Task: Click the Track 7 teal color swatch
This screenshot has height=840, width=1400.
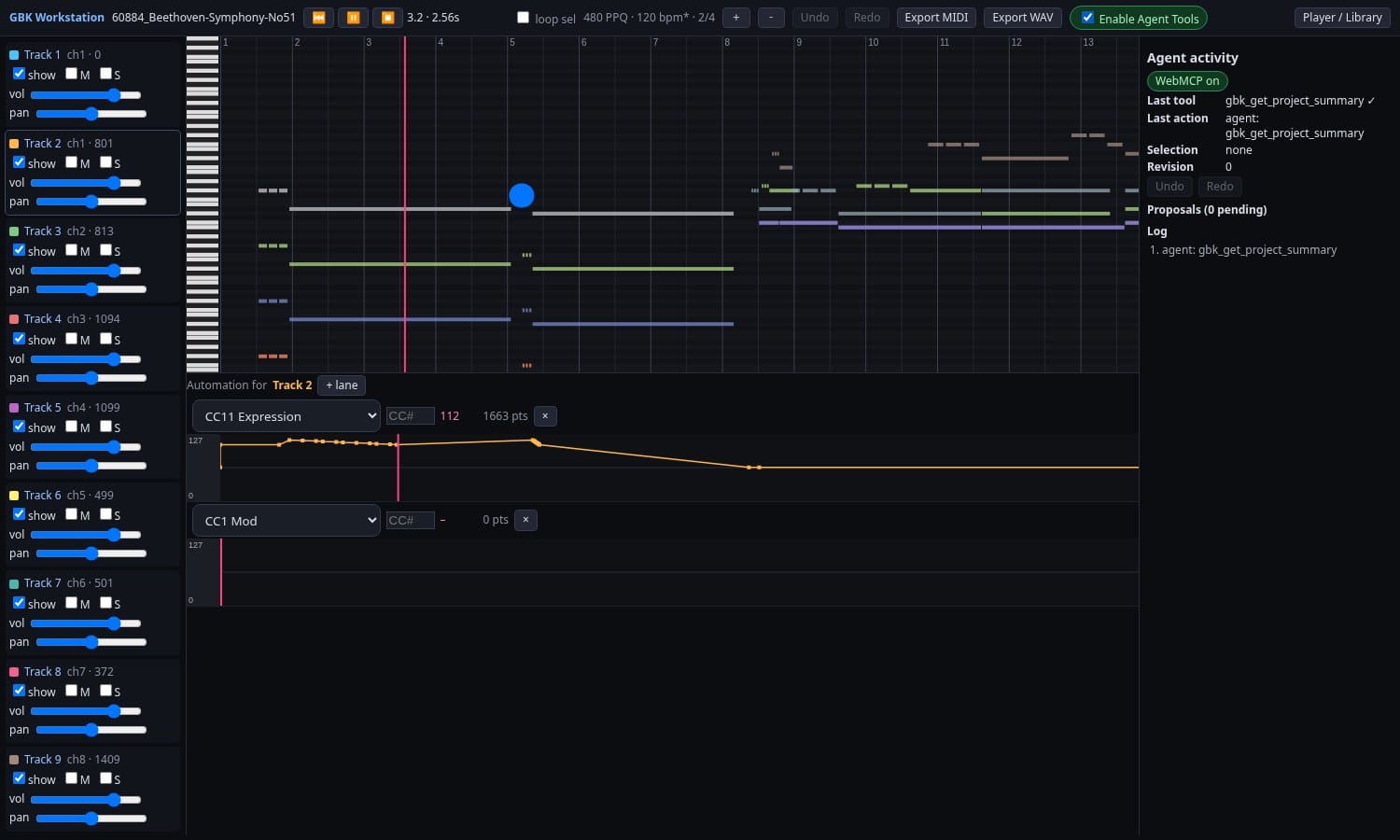Action: click(14, 583)
